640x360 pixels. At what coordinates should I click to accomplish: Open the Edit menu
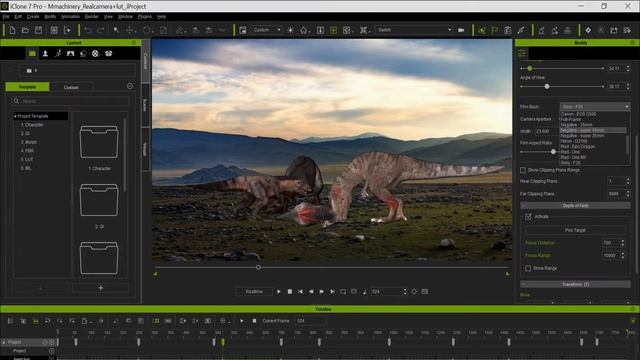18,17
